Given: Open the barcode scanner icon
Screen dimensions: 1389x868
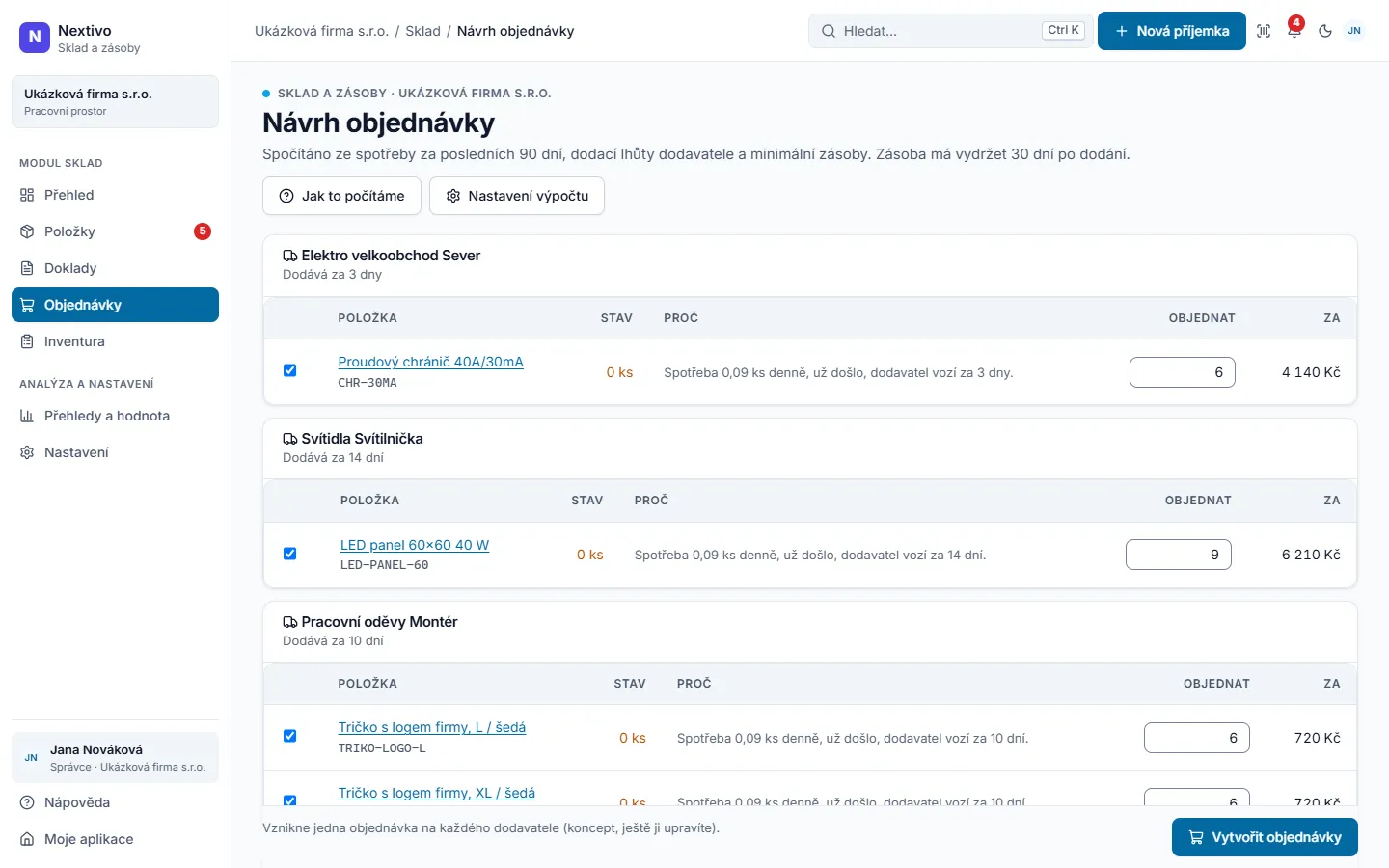Looking at the screenshot, I should (1264, 31).
